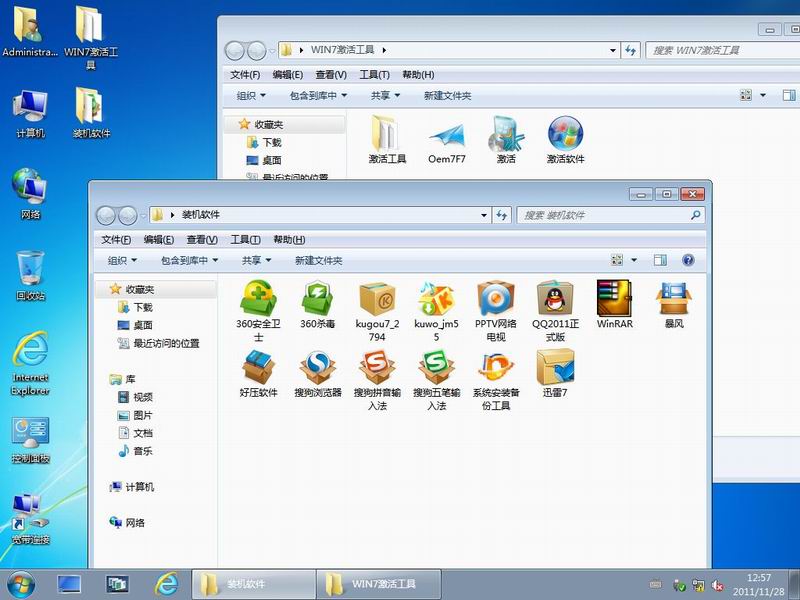
Task: Expand 共享 dropdown in 装机软件 window
Action: point(256,260)
